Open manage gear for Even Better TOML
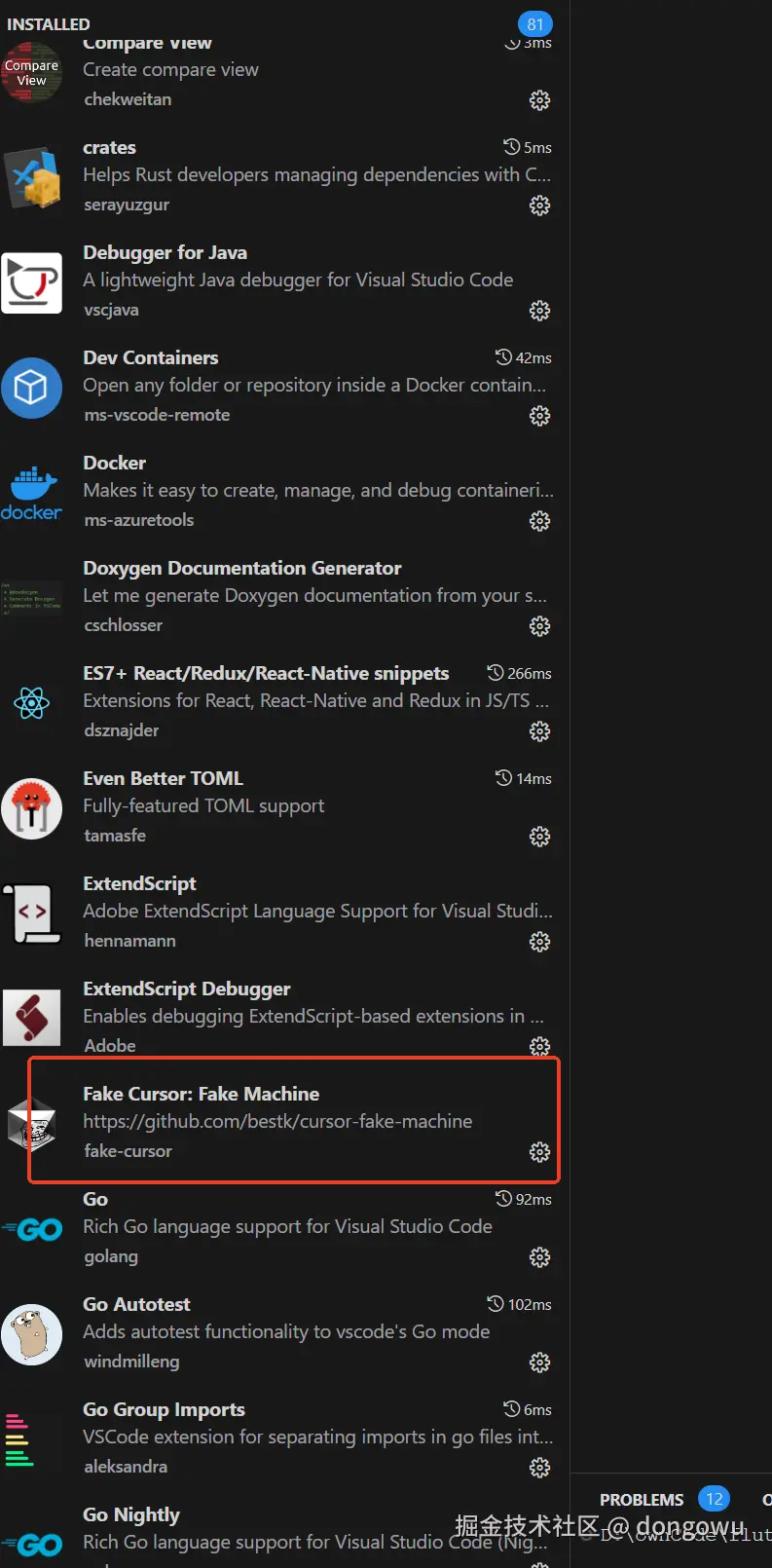This screenshot has width=772, height=1568. [x=539, y=837]
